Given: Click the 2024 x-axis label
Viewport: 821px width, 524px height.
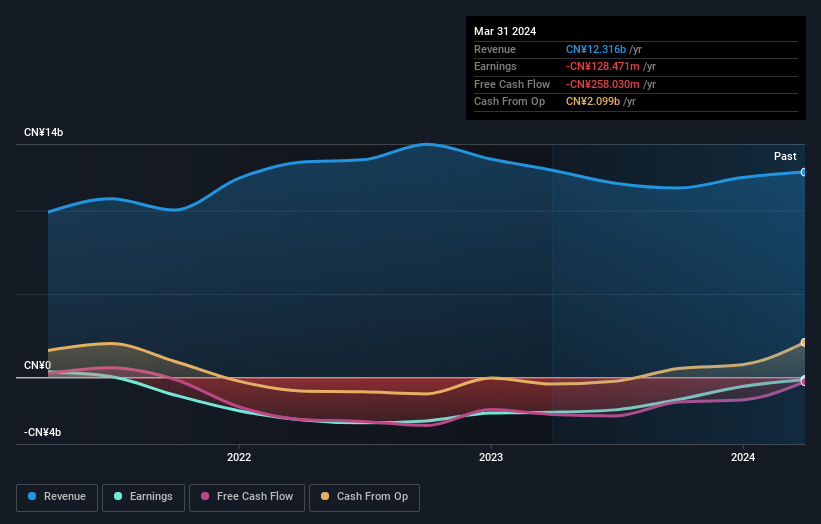Looking at the screenshot, I should pos(742,458).
